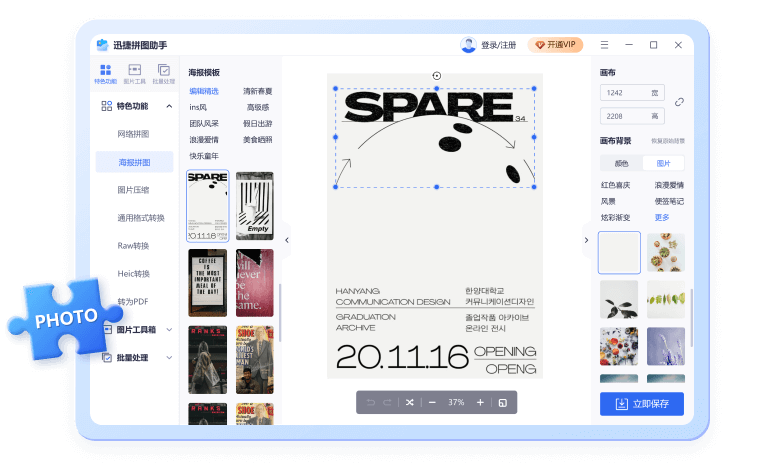Select the 高级感 template category
This screenshot has width=757, height=469.
click(x=258, y=107)
